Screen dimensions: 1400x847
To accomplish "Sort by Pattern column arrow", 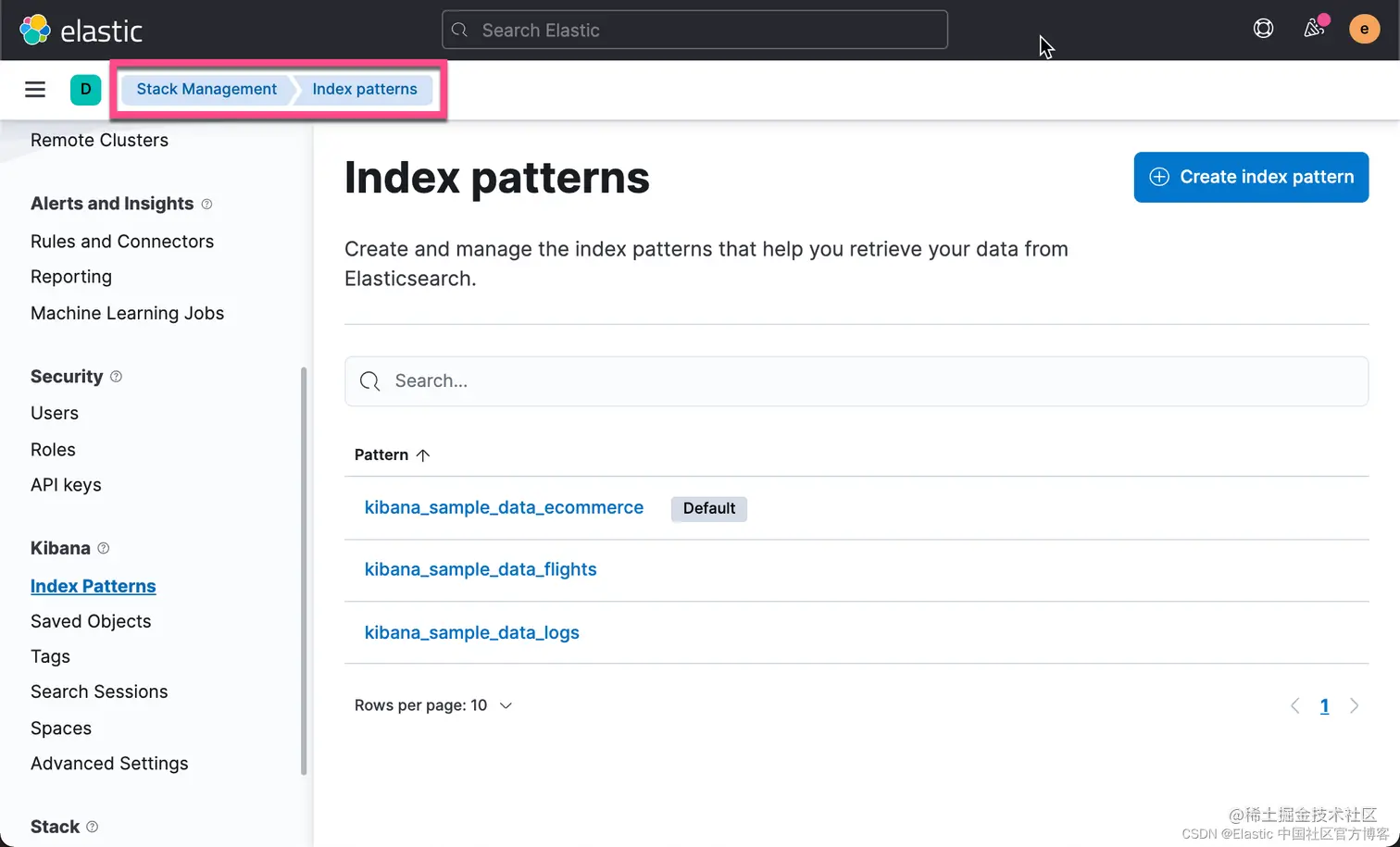I will (x=423, y=455).
